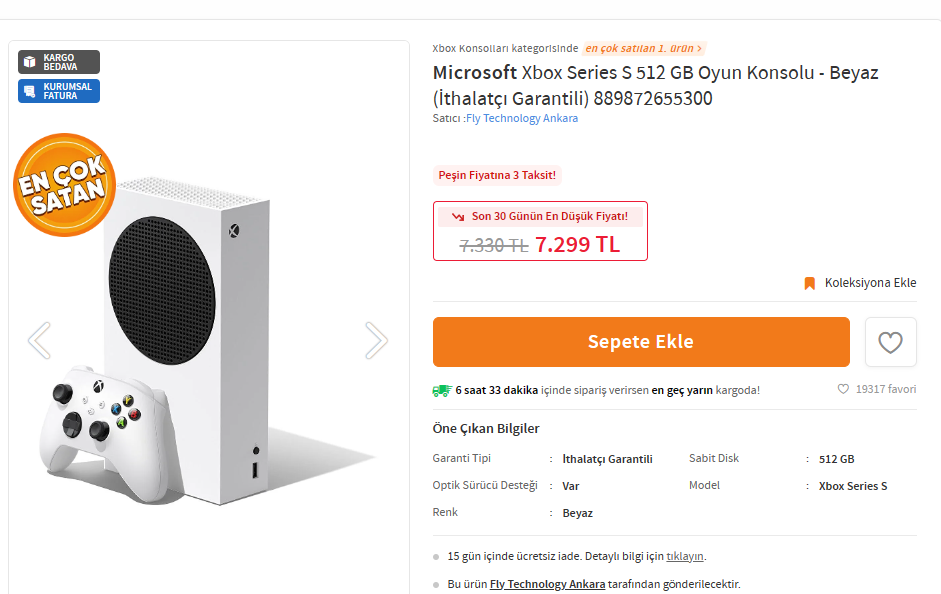Screen dimensions: 941x594
Task: Click the Peşin Fiyatına 3 Taksit label
Action: [498, 175]
